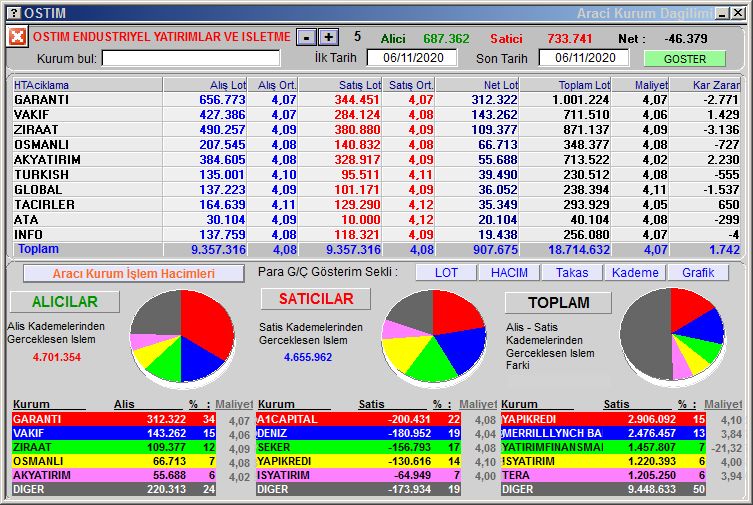Click red value 4.701.354 under ALICILAR
753x505 pixels.
57,357
